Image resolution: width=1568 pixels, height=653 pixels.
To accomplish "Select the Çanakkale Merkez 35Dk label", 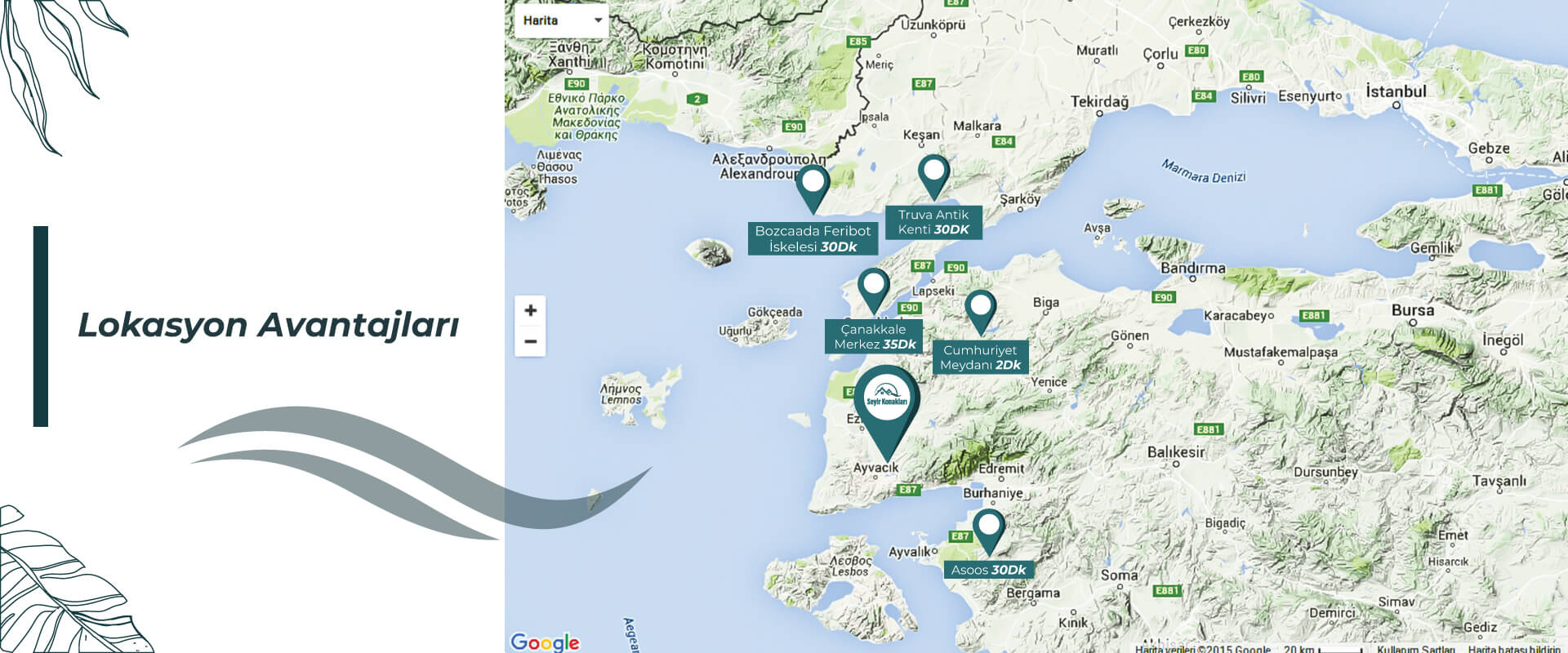I will (874, 336).
